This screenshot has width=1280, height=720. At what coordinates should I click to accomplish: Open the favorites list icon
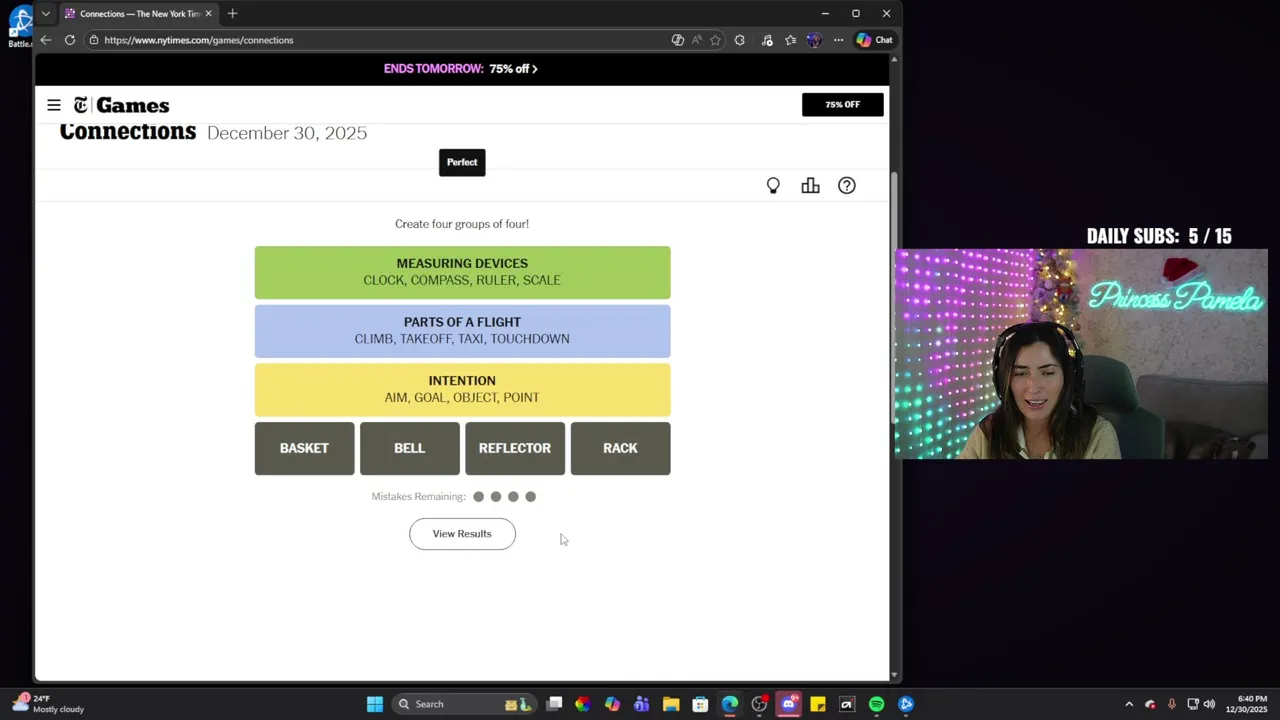coord(791,40)
